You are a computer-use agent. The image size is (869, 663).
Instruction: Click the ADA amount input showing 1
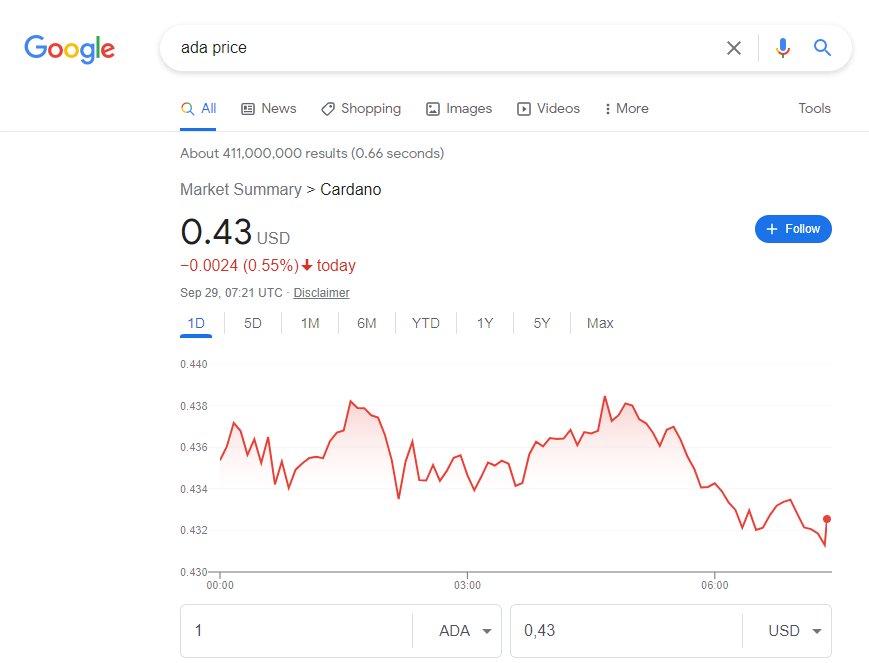pos(297,631)
